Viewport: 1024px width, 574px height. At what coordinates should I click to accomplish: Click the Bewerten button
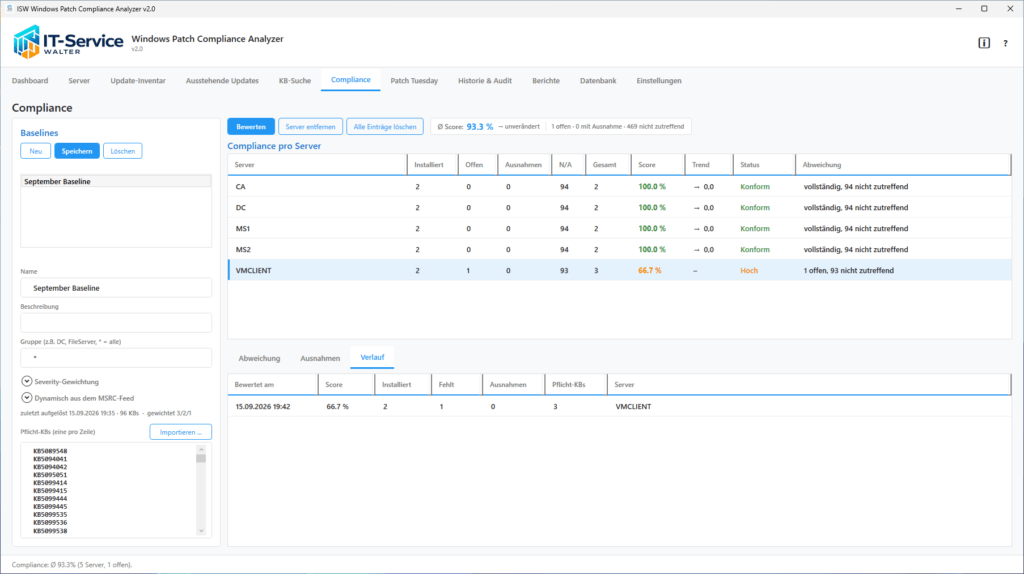click(251, 127)
